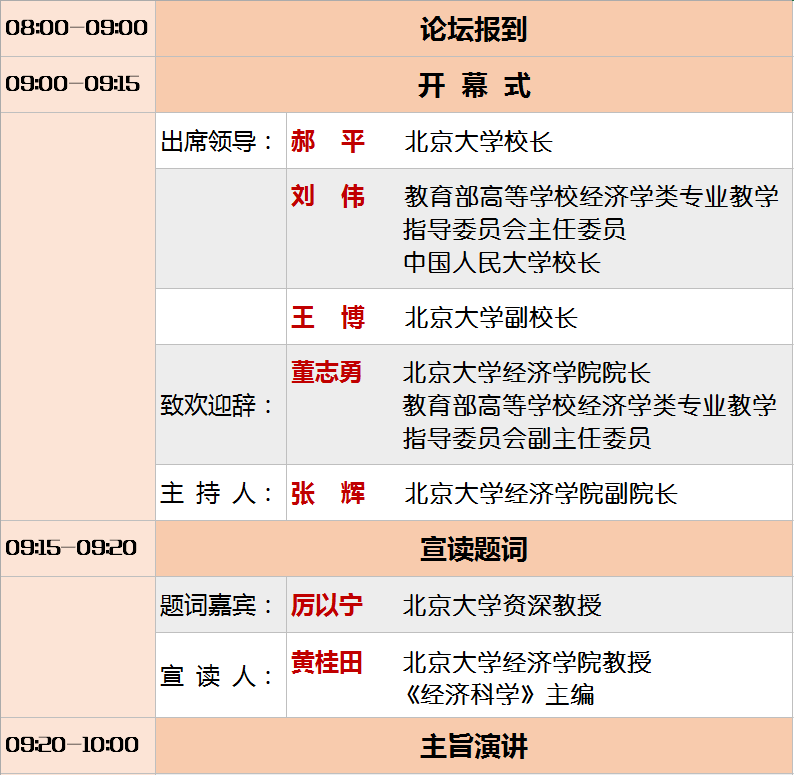Select the 开幕式 section heading
Viewport: 794px width, 775px height.
(x=473, y=85)
